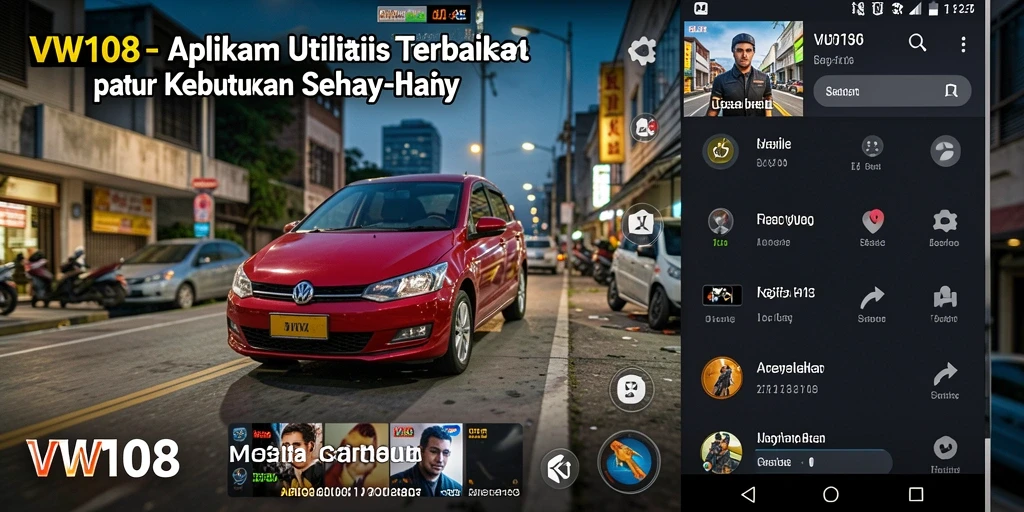Tap the battery icon in the phone status bar
The image size is (1024, 512).
coord(934,8)
